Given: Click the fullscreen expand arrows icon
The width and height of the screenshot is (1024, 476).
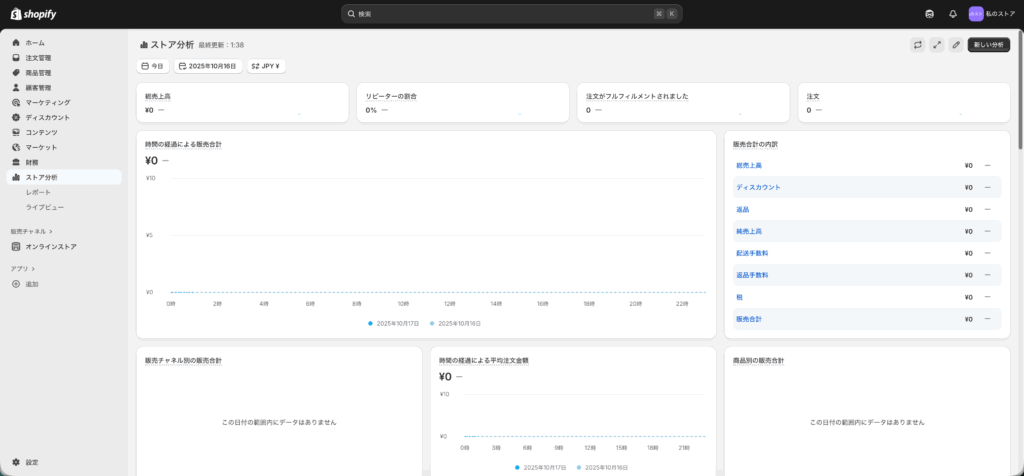Looking at the screenshot, I should tap(937, 45).
